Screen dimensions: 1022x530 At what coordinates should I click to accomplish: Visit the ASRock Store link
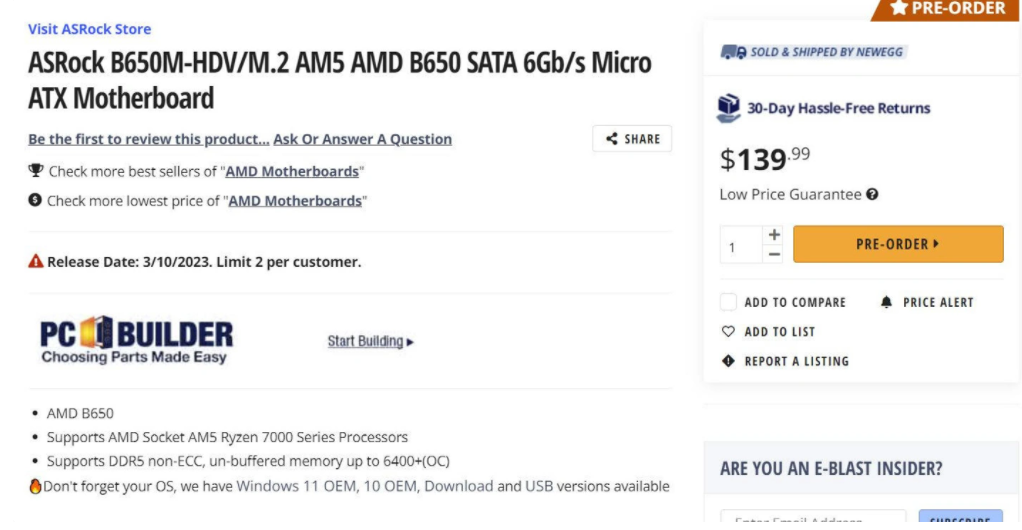click(89, 29)
